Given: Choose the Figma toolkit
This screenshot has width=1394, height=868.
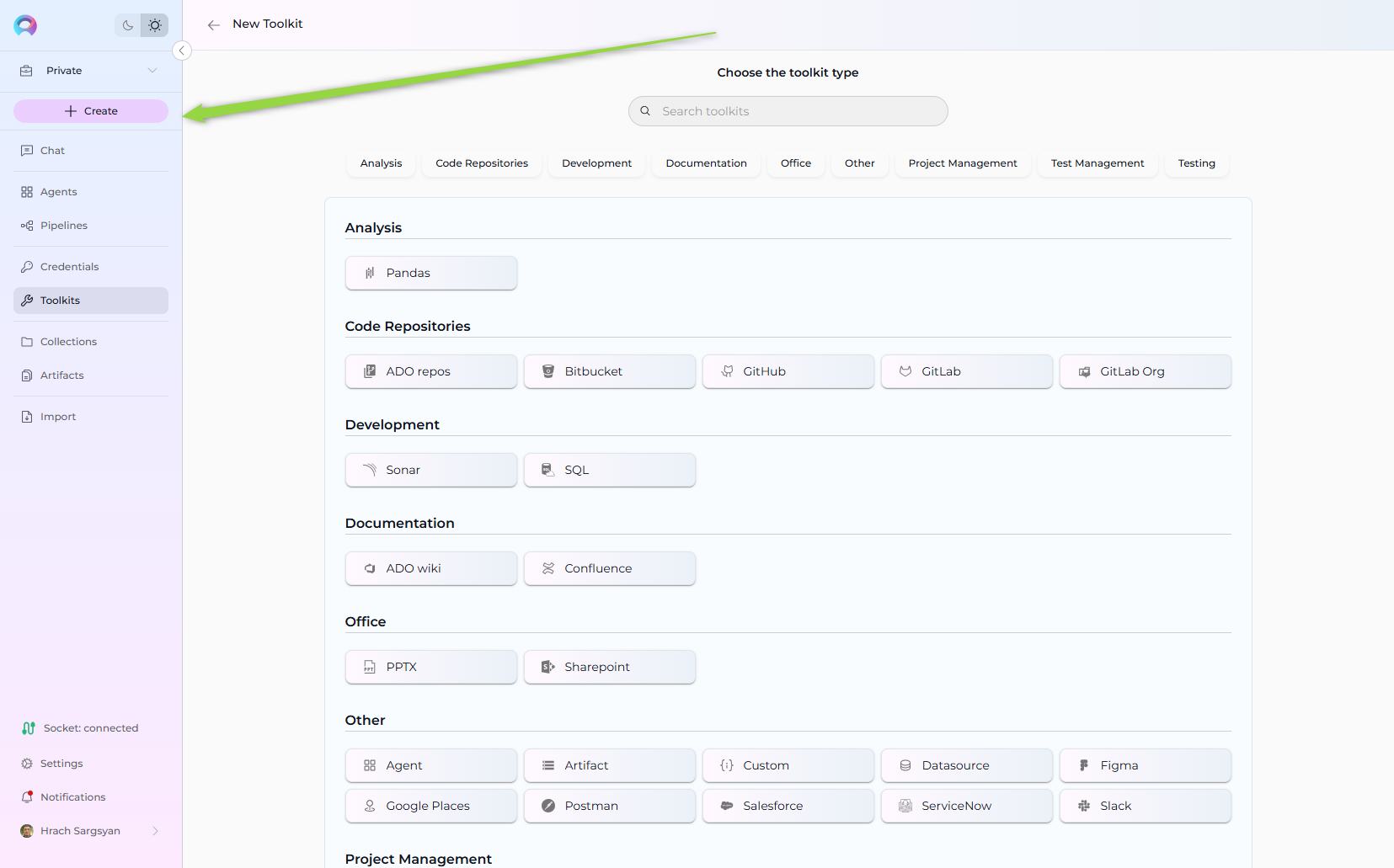Looking at the screenshot, I should 1146,765.
